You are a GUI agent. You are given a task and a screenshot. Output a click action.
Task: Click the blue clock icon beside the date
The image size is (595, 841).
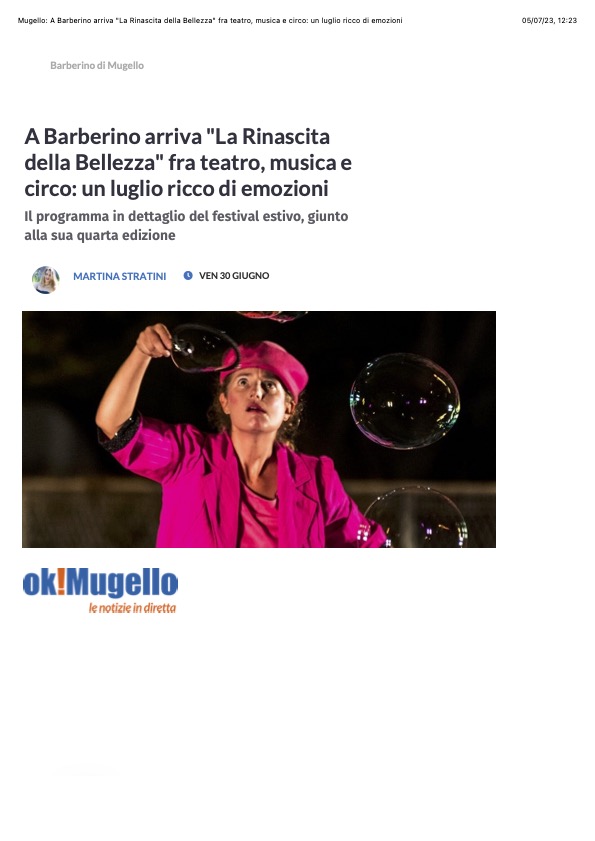point(188,276)
